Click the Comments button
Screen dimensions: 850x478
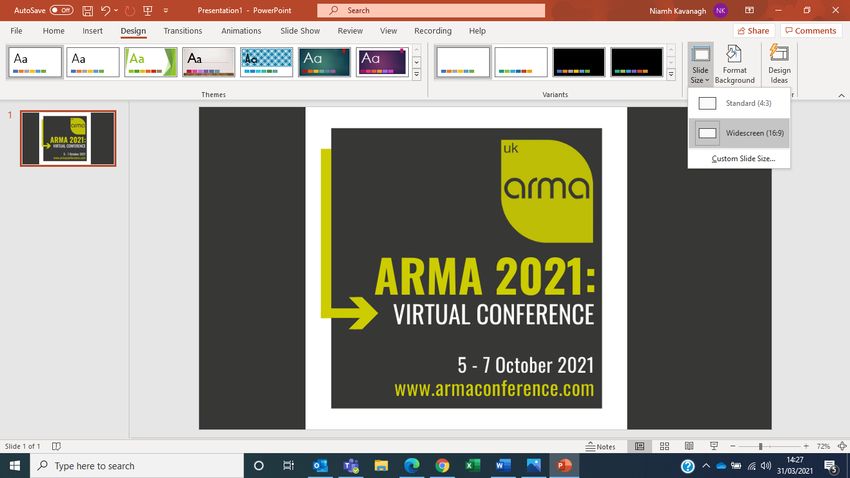point(811,31)
